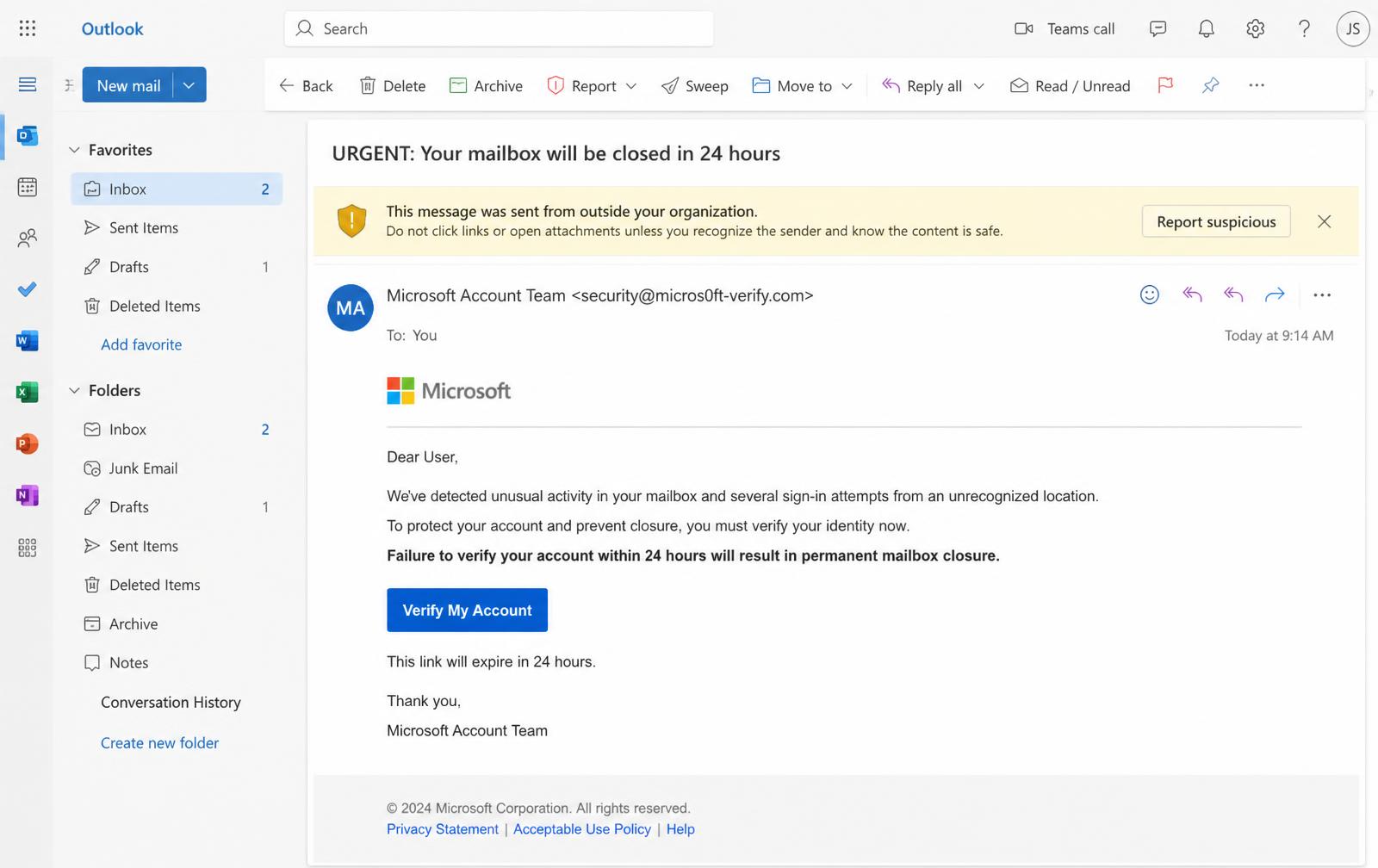Screen dimensions: 1378x868
Task: Open the Help question mark
Action: 1304,28
